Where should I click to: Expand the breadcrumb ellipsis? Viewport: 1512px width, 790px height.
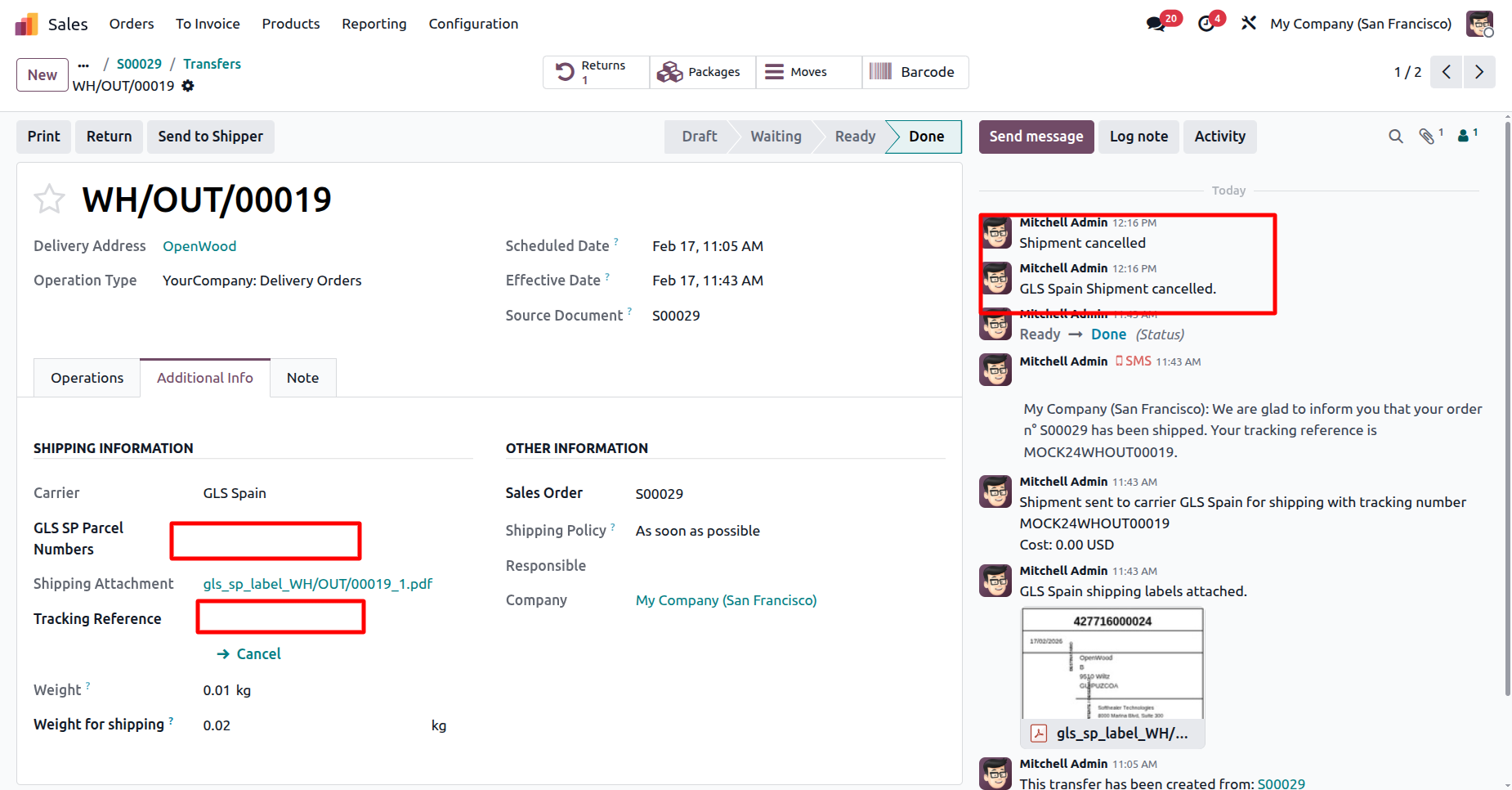[x=83, y=64]
